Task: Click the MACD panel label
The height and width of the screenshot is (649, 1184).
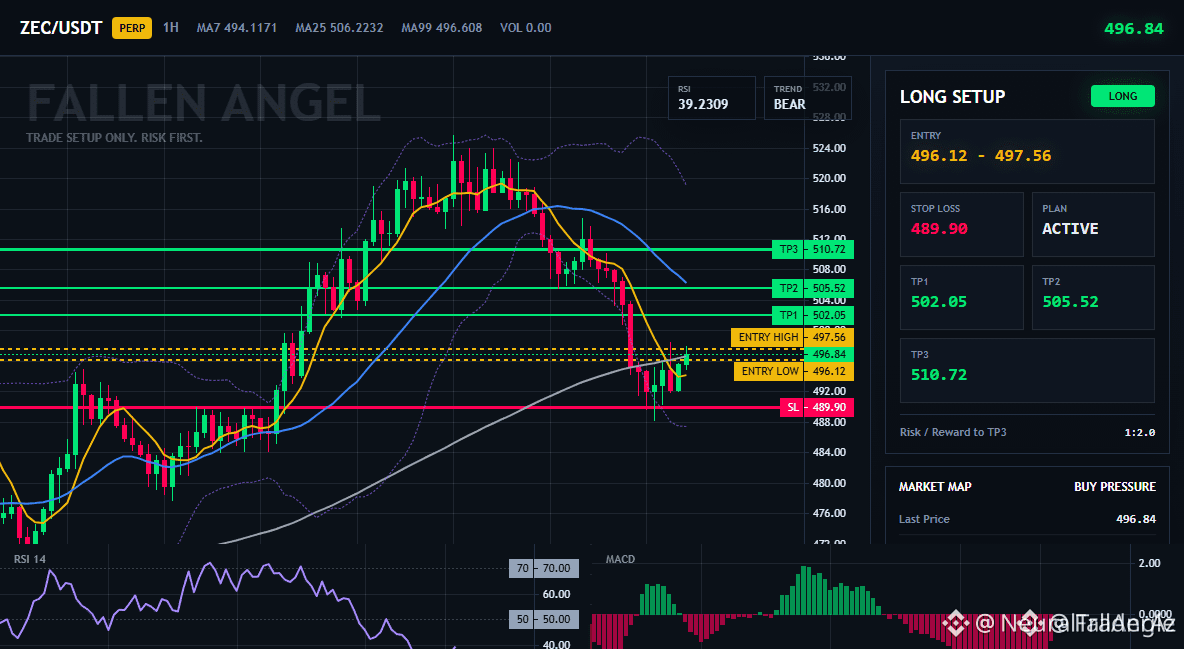Action: [620, 559]
